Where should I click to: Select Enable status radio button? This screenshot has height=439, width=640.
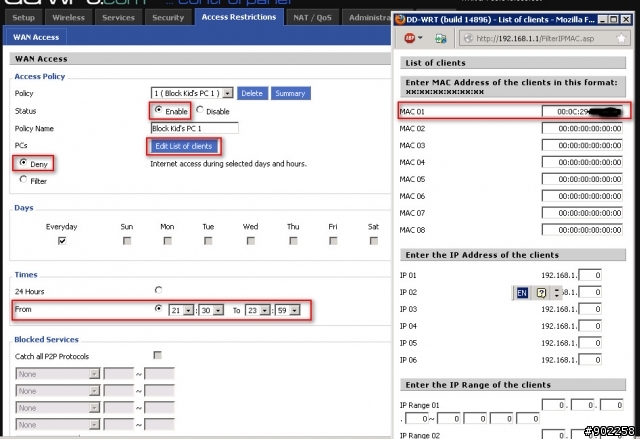pyautogui.click(x=158, y=110)
